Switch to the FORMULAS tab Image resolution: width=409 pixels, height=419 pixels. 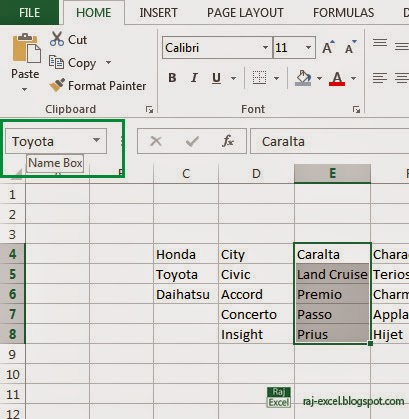coord(343,13)
